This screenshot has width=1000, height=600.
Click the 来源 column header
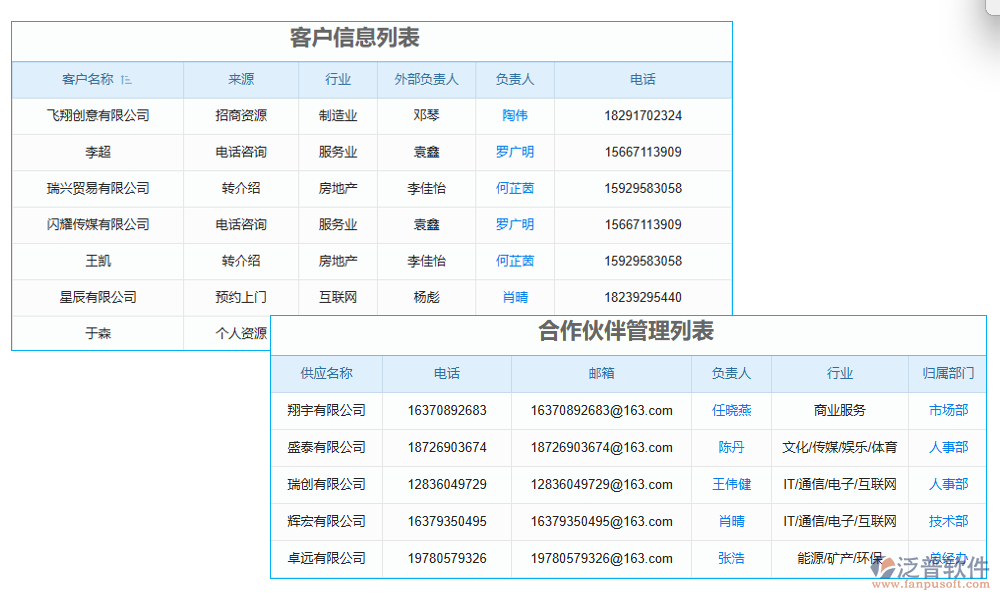(x=240, y=80)
